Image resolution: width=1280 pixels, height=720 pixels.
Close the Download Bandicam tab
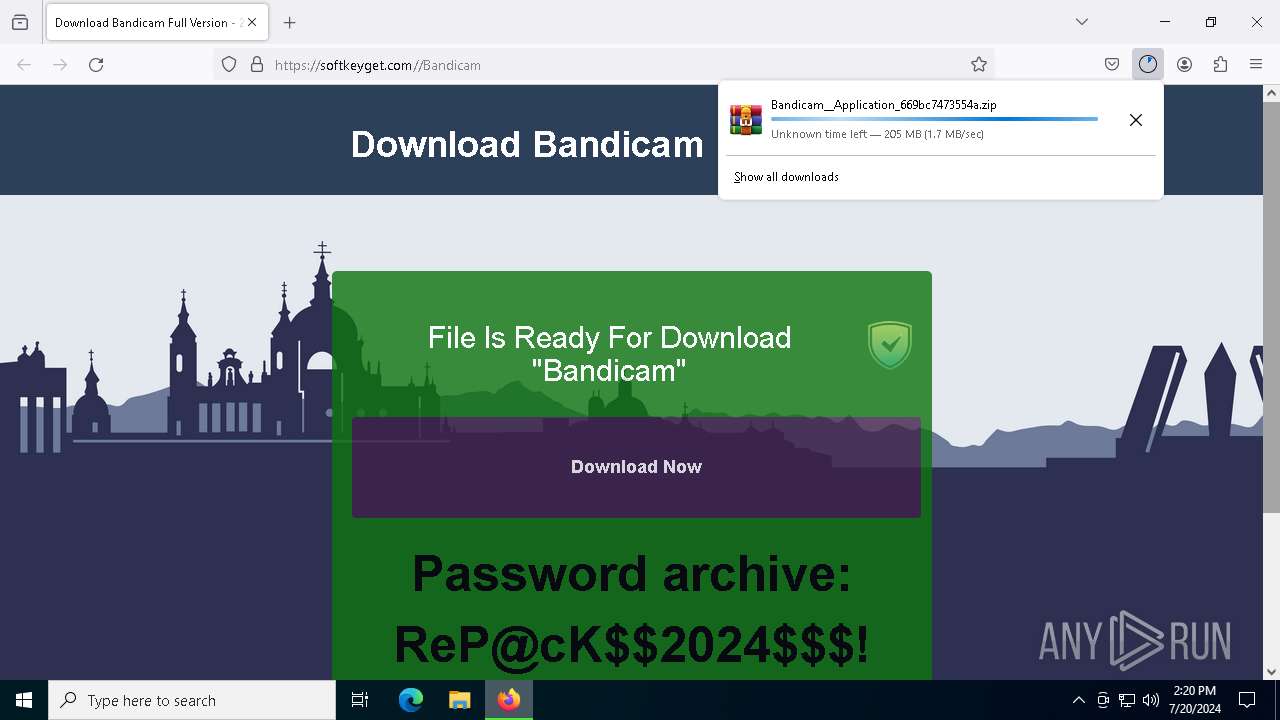pos(252,22)
